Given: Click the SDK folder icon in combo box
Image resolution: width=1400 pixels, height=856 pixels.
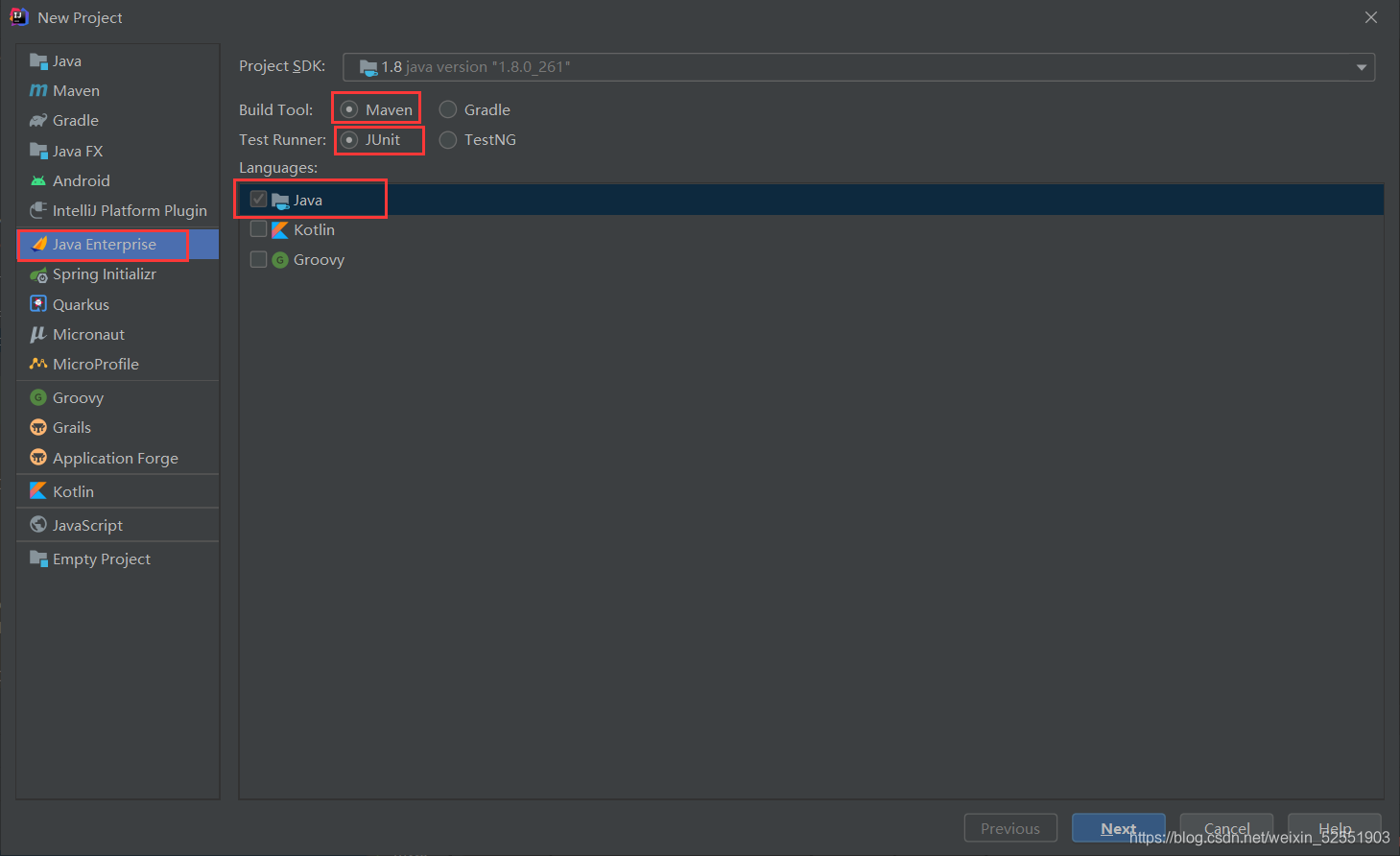Looking at the screenshot, I should [x=368, y=67].
